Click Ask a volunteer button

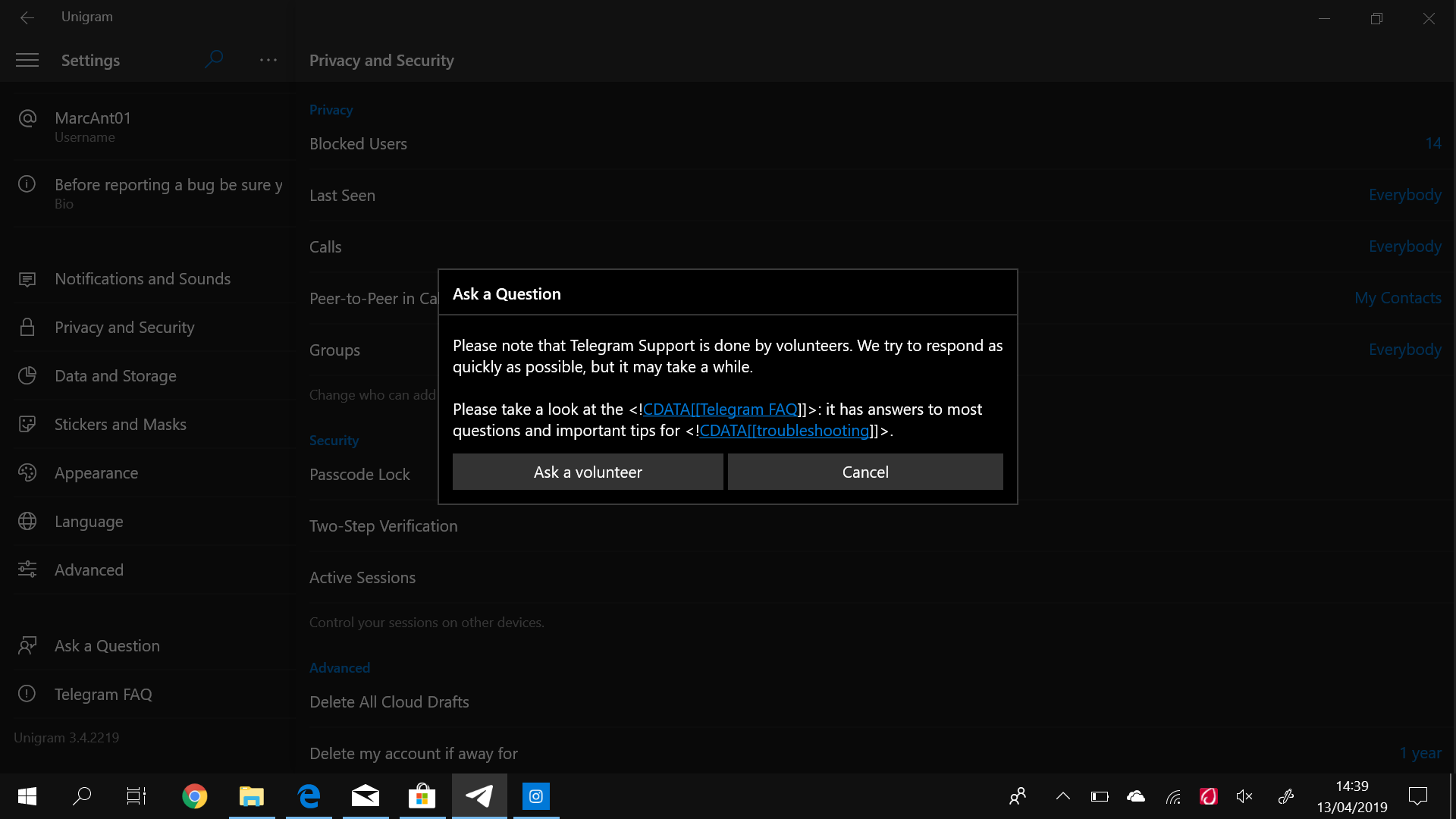[588, 472]
